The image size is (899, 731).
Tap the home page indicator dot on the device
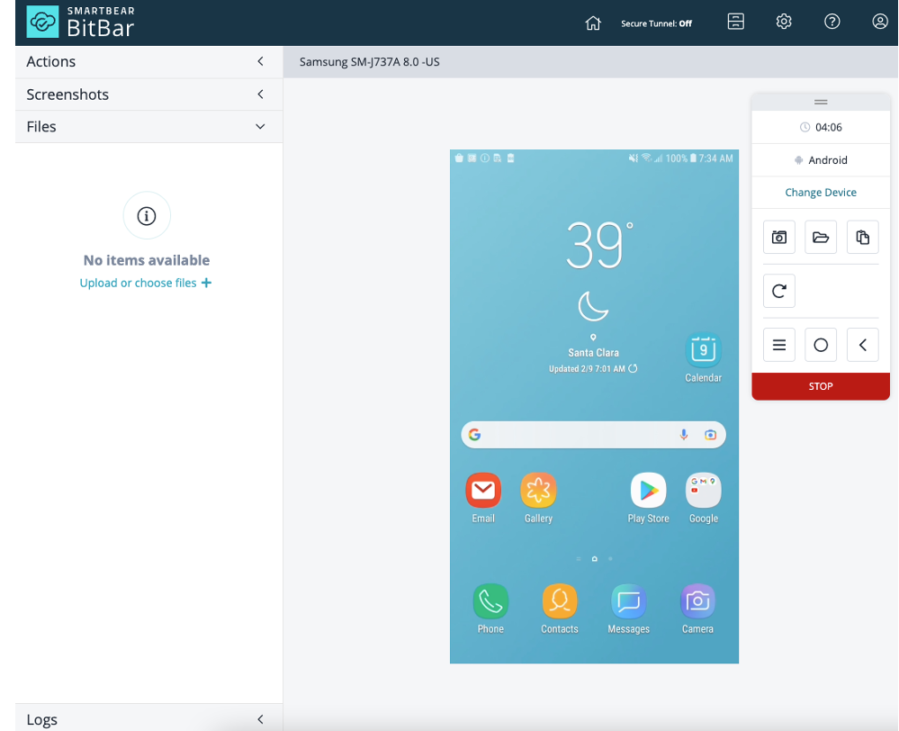595,558
